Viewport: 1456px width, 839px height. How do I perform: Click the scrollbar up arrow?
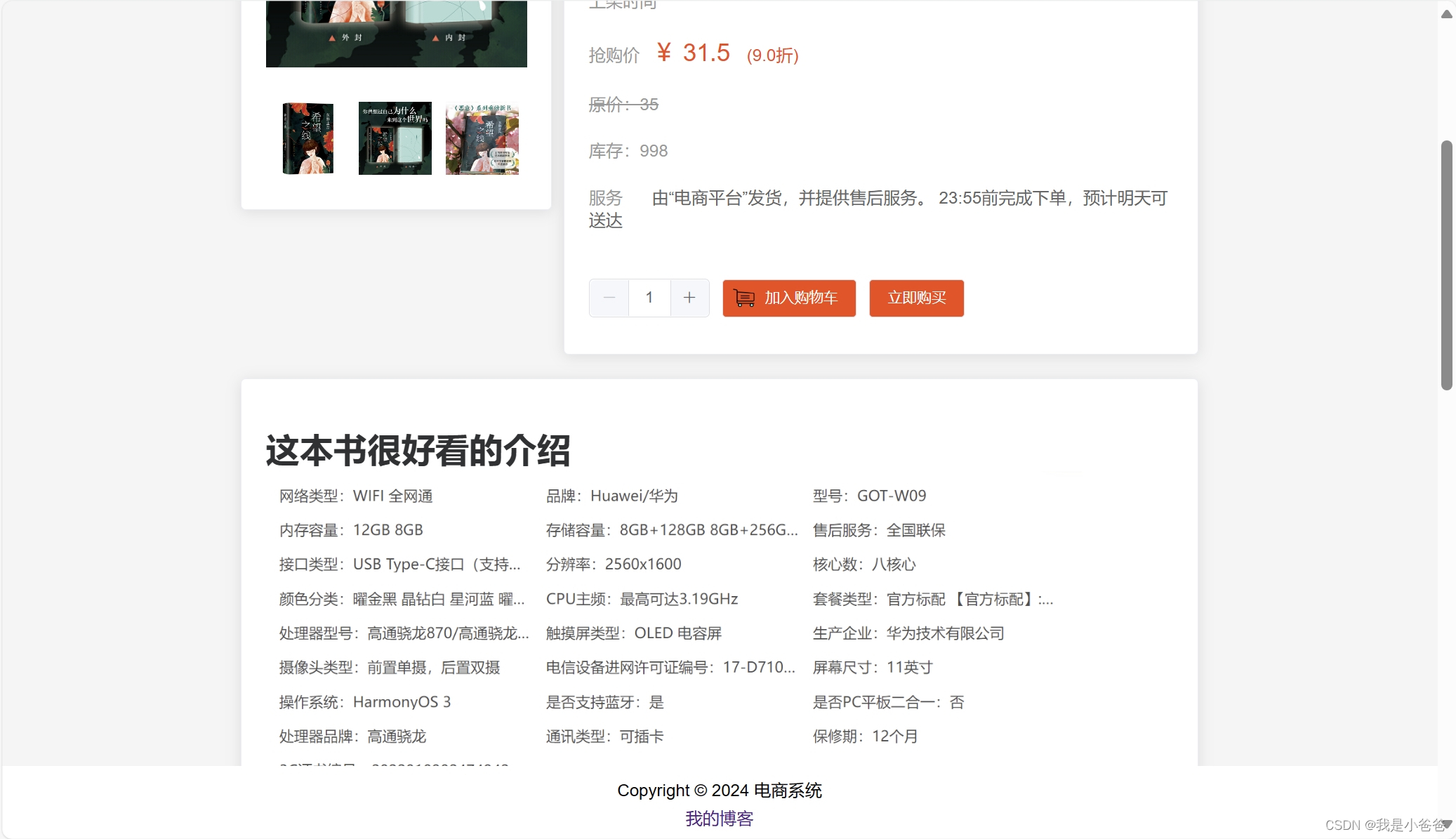1445,13
